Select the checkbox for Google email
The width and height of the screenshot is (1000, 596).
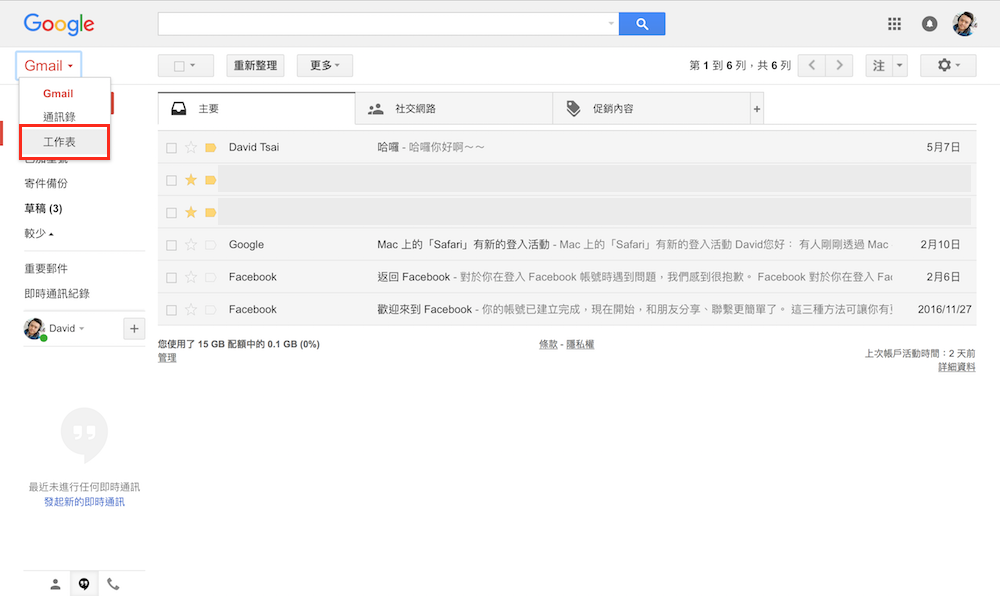click(171, 245)
